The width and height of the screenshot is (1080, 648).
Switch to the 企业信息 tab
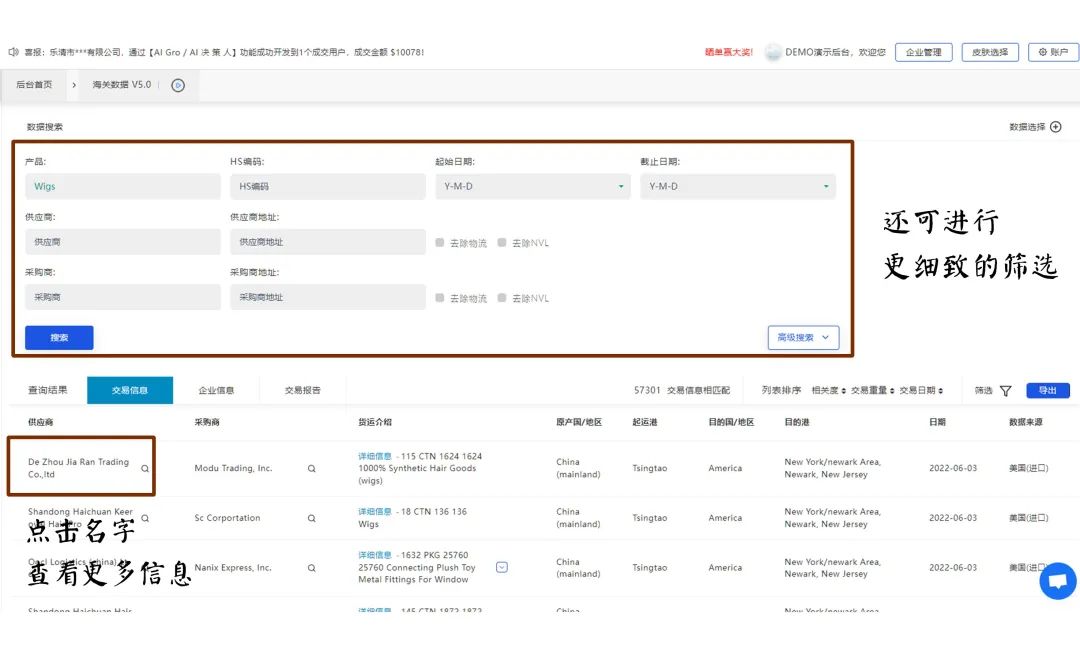[216, 391]
